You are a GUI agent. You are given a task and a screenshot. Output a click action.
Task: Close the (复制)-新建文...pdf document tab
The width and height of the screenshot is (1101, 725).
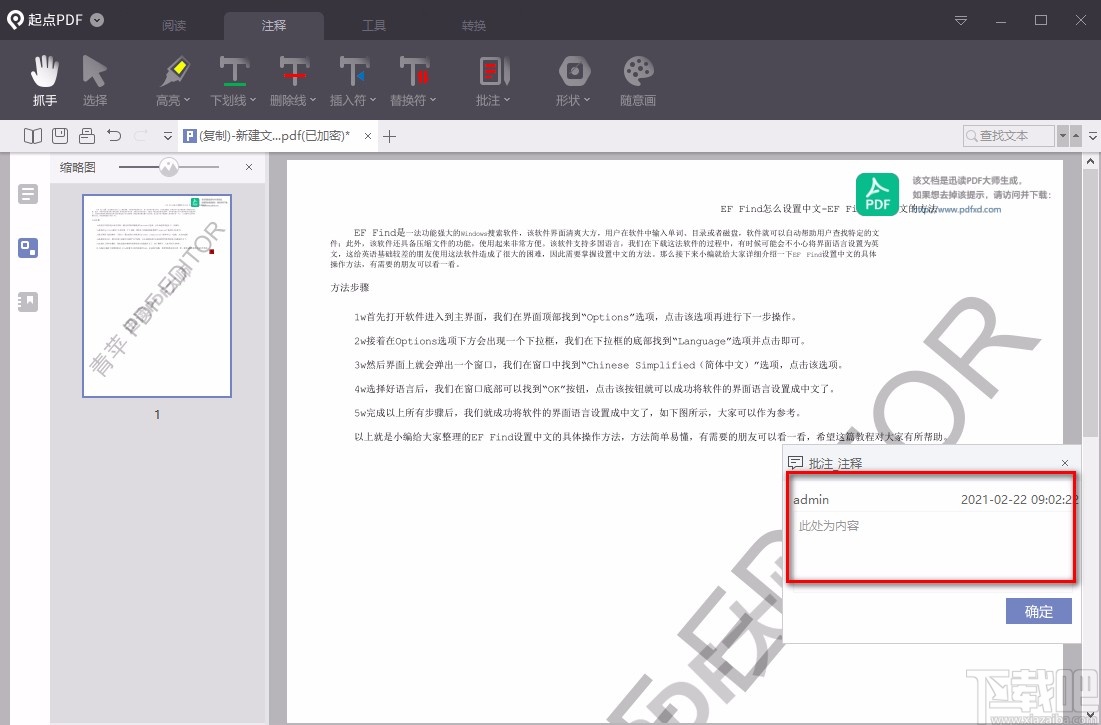tap(368, 136)
